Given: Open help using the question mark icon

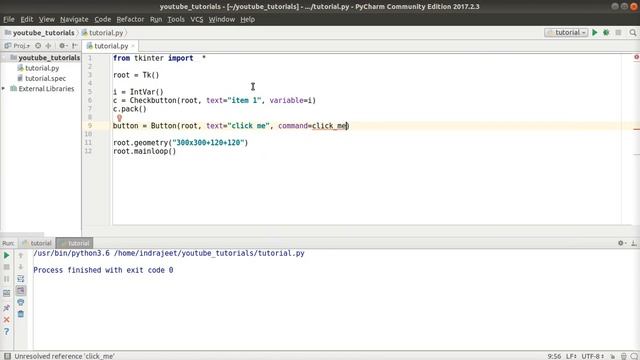Looking at the screenshot, I should (x=7, y=331).
